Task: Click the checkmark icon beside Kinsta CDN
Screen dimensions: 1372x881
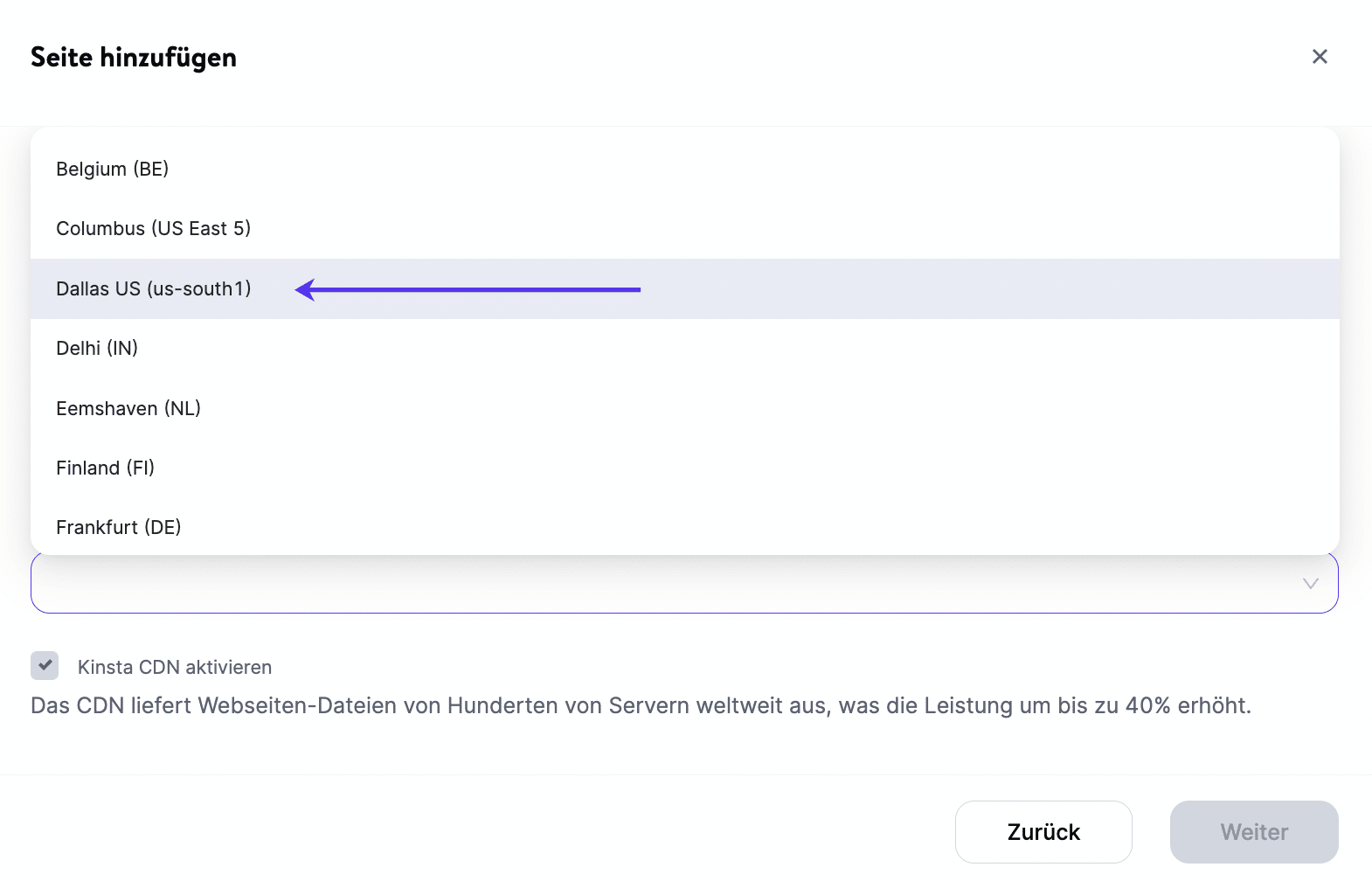Action: (x=45, y=665)
